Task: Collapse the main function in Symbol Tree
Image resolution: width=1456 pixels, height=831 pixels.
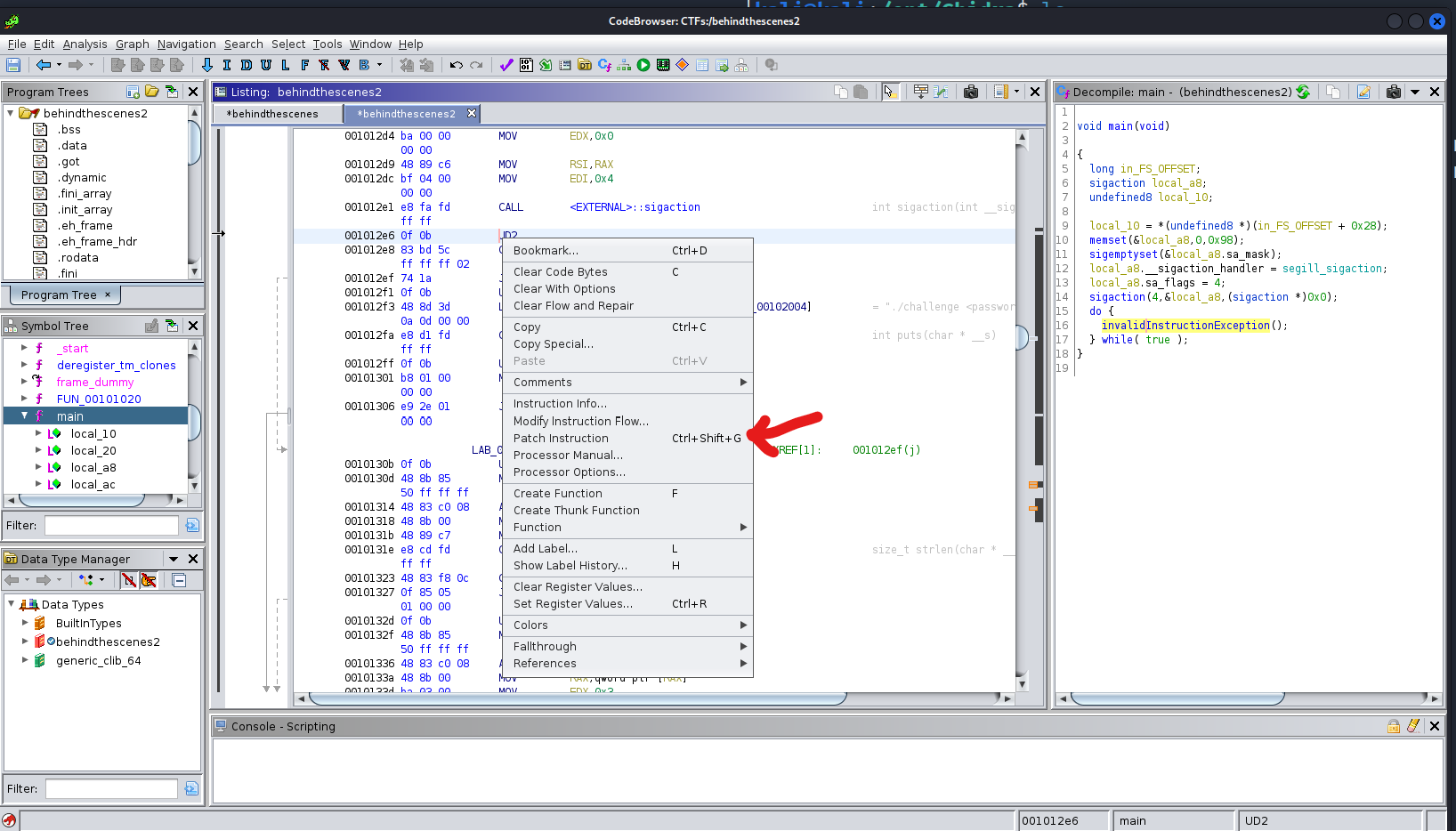Action: pyautogui.click(x=24, y=415)
